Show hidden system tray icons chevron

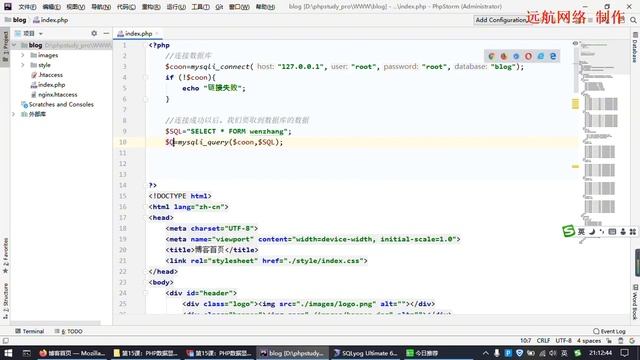click(485, 353)
